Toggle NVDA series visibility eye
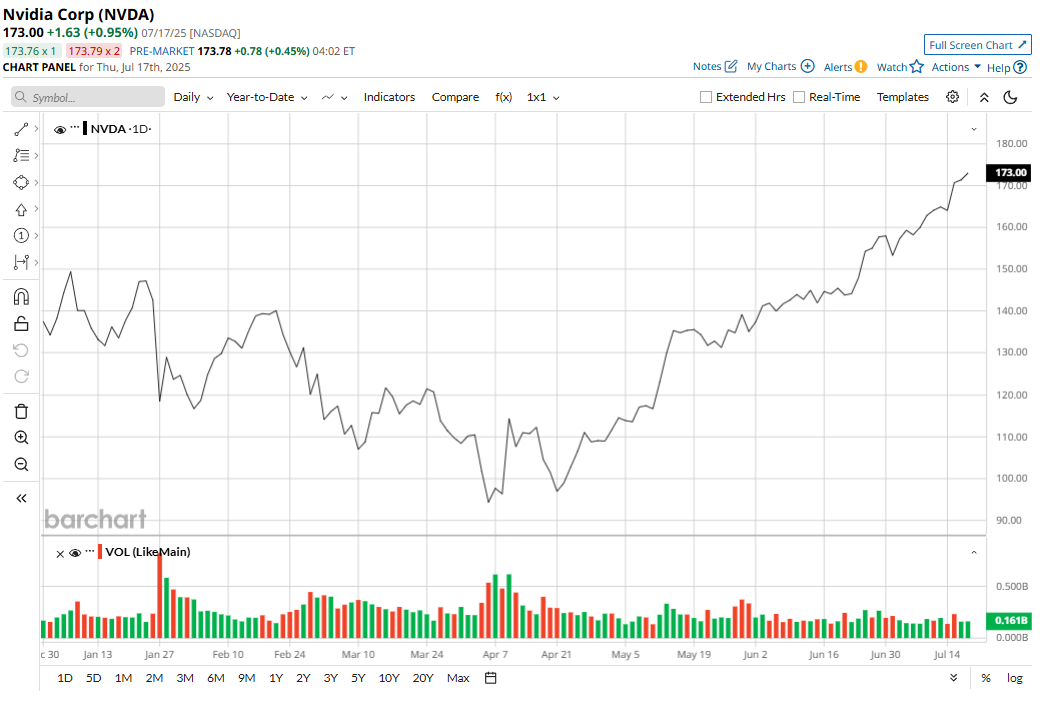This screenshot has width=1055, height=718. pyautogui.click(x=60, y=129)
